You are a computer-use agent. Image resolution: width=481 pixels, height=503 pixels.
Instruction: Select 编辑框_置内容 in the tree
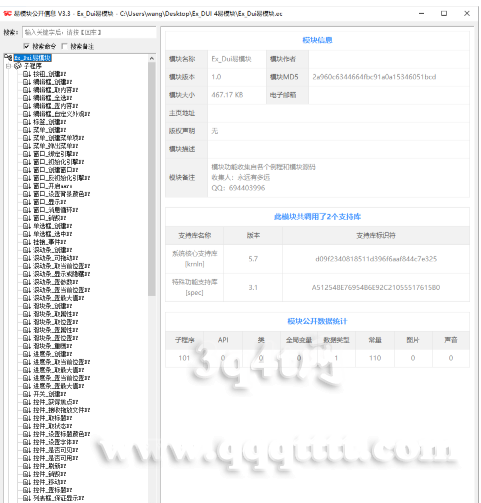click(x=56, y=106)
